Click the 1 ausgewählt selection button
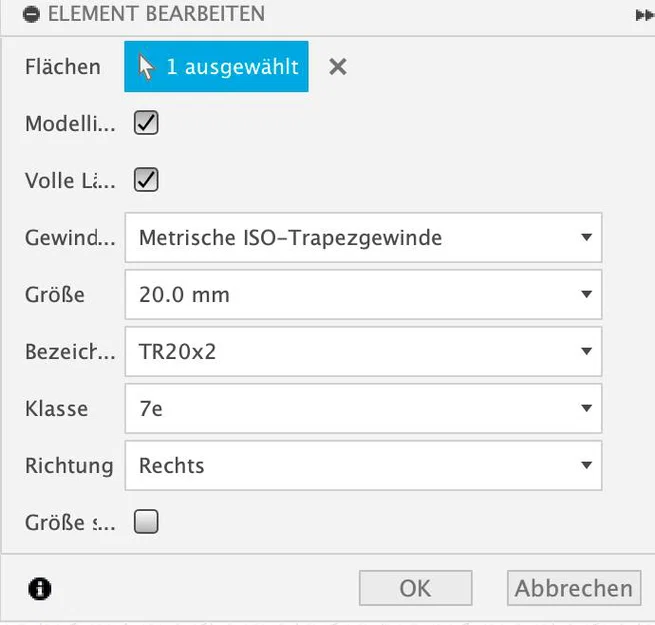Screen dimensions: 655x625 216,66
